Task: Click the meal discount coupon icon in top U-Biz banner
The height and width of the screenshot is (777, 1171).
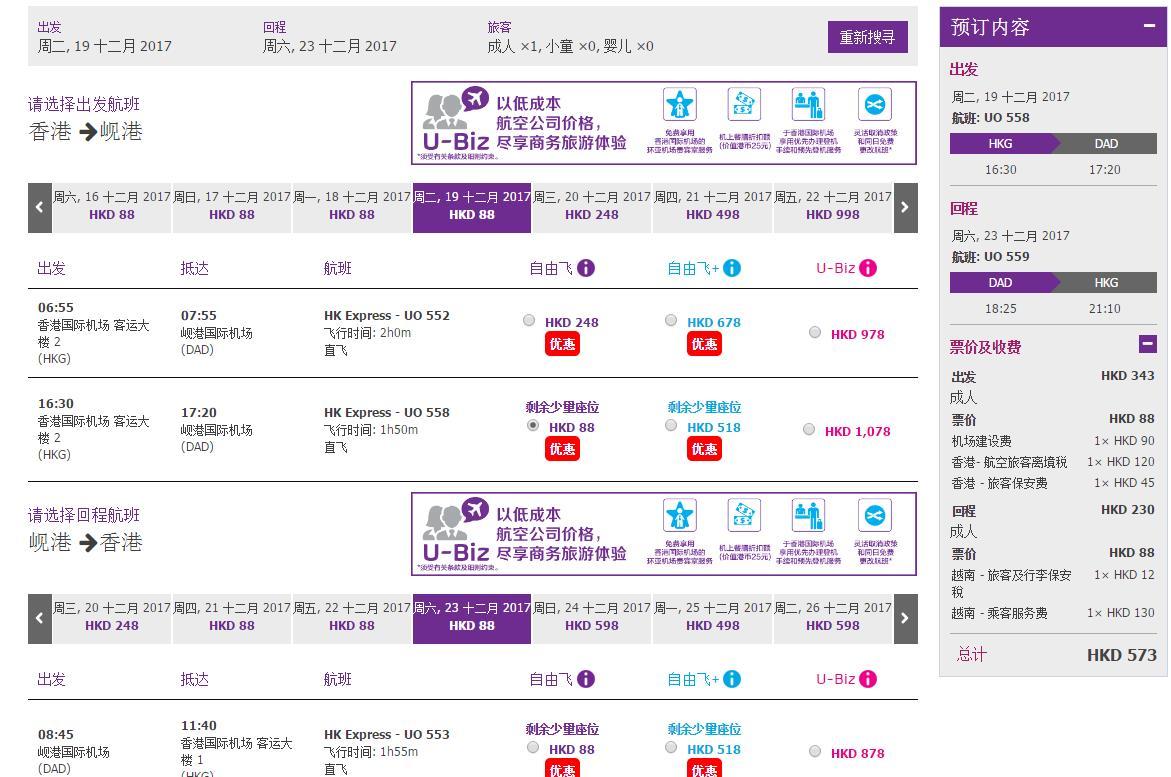Action: [x=744, y=105]
